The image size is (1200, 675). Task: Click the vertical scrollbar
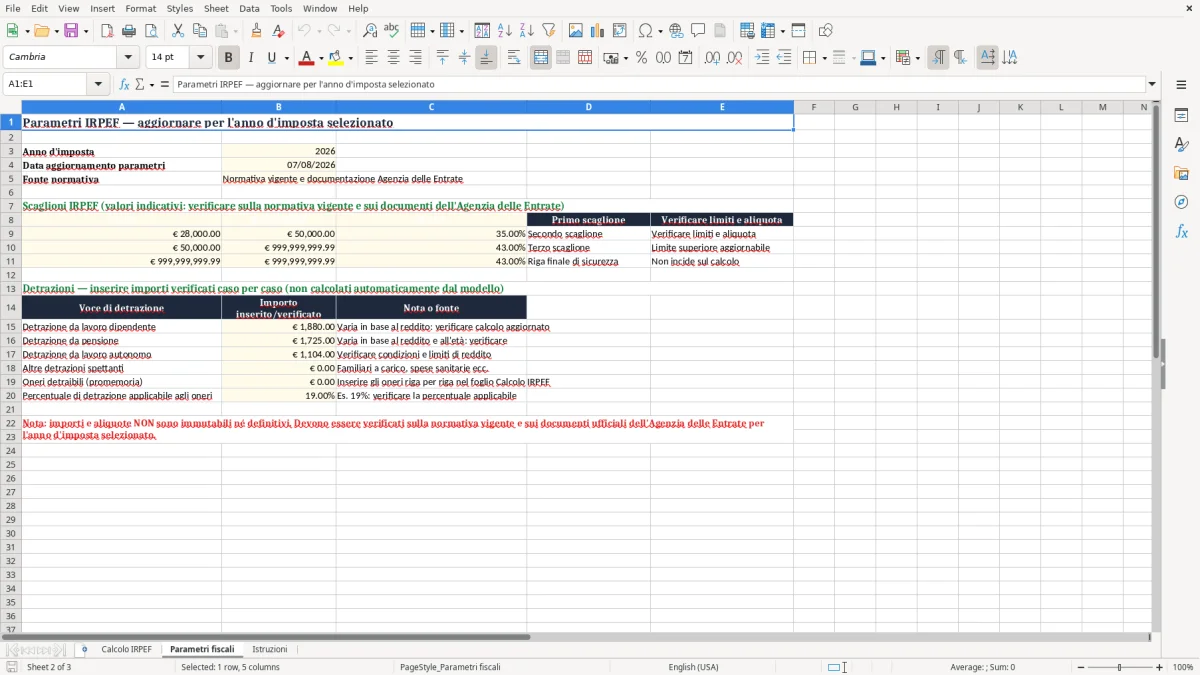click(x=1155, y=365)
